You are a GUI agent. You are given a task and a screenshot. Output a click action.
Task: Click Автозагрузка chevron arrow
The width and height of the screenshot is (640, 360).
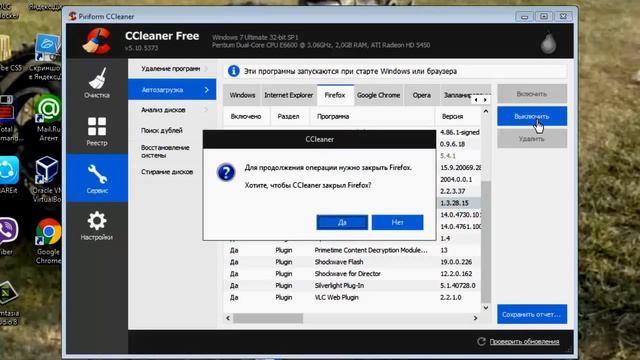(x=207, y=90)
